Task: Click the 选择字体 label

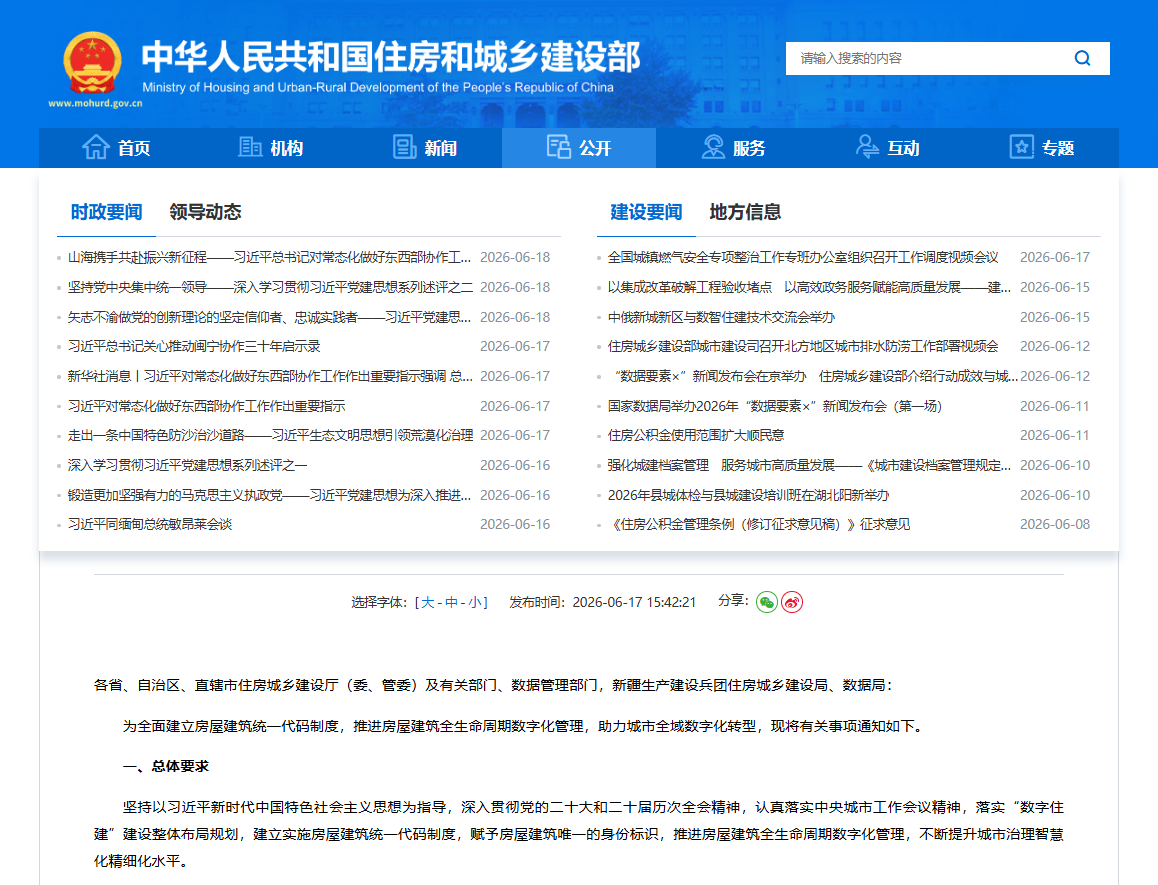Action: [x=379, y=602]
